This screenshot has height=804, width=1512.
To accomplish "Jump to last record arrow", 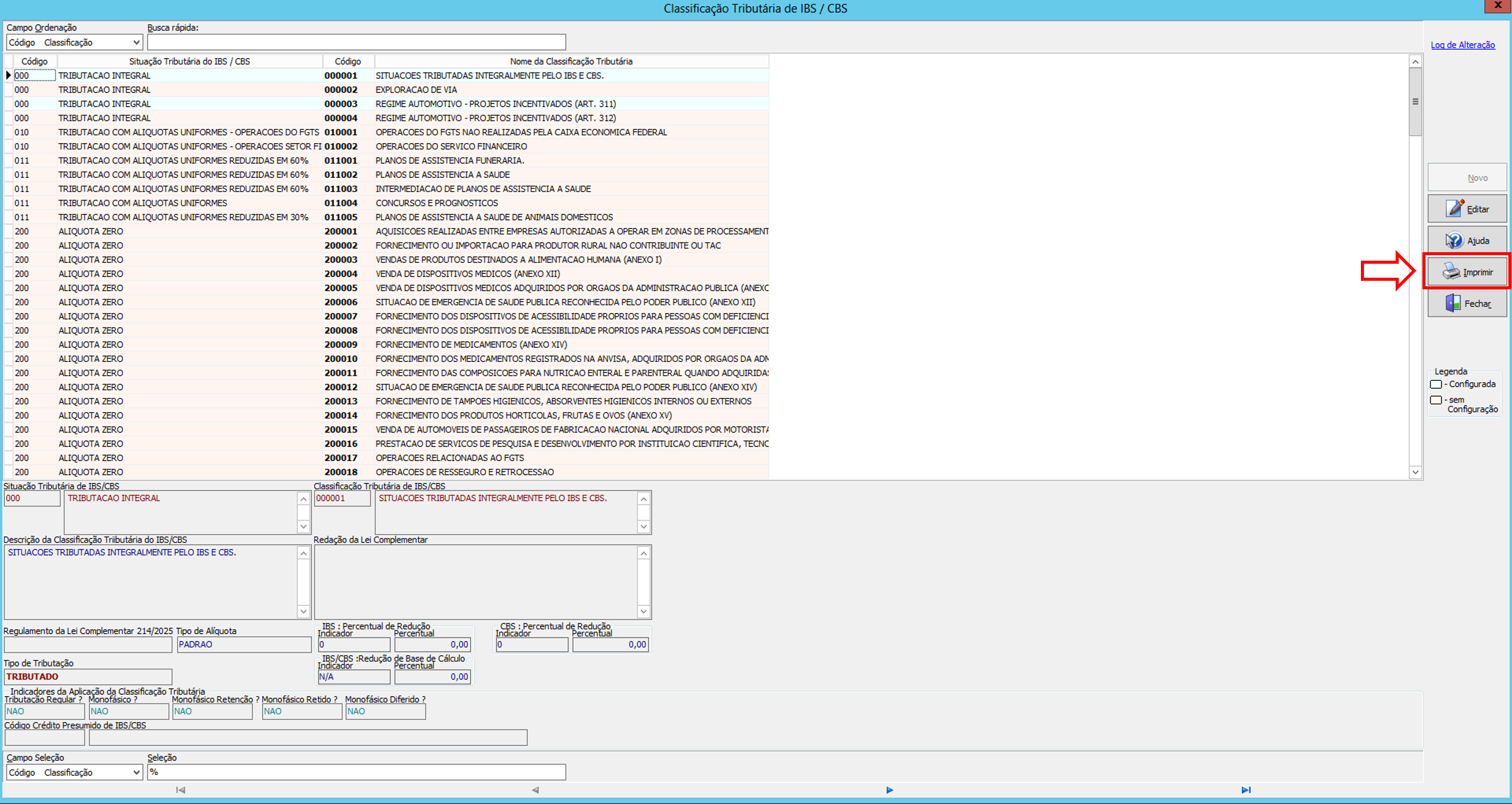I will tap(1246, 790).
